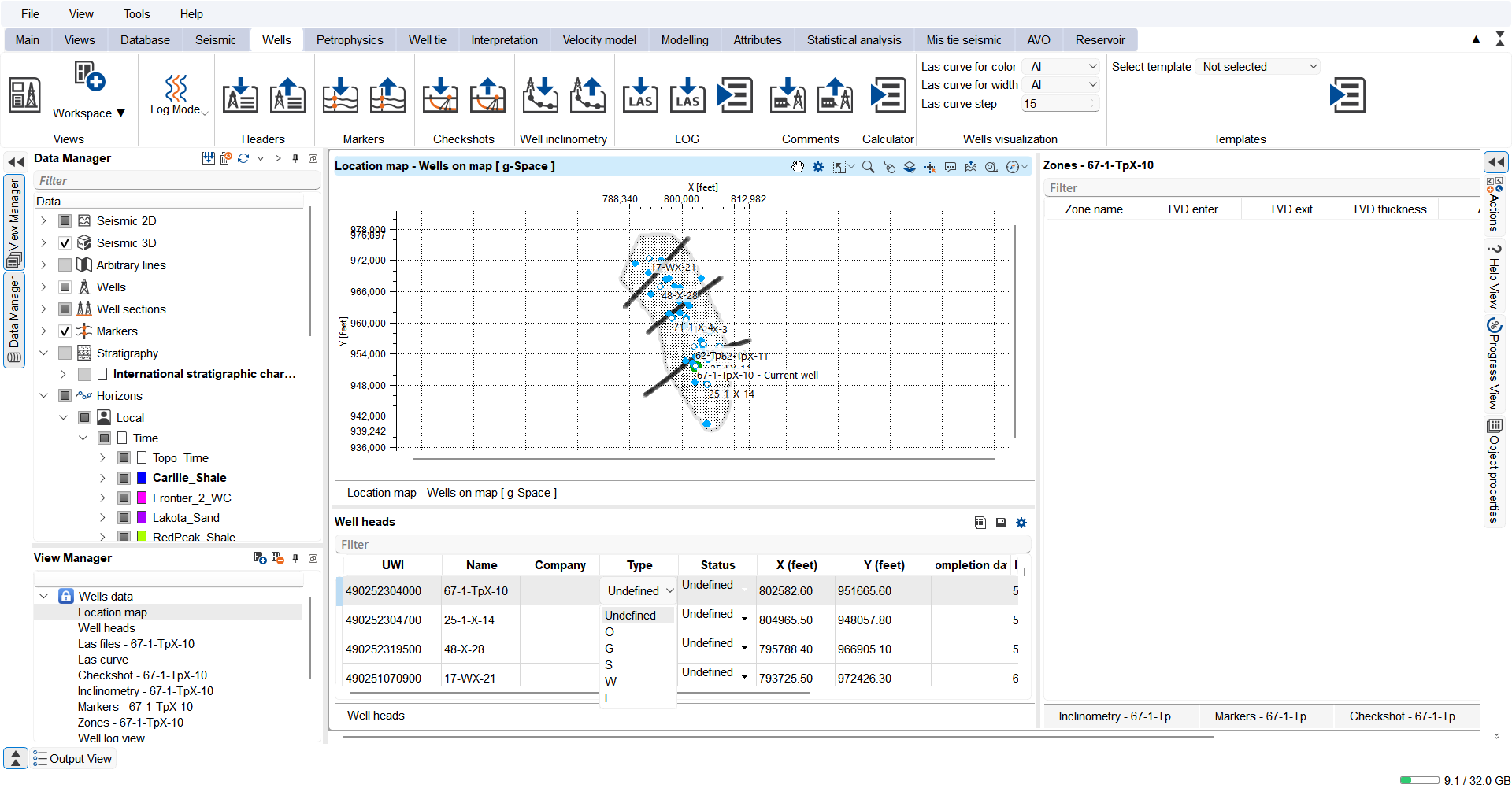Open Well heads table settings gear
Image resolution: width=1512 pixels, height=788 pixels.
click(x=1021, y=523)
